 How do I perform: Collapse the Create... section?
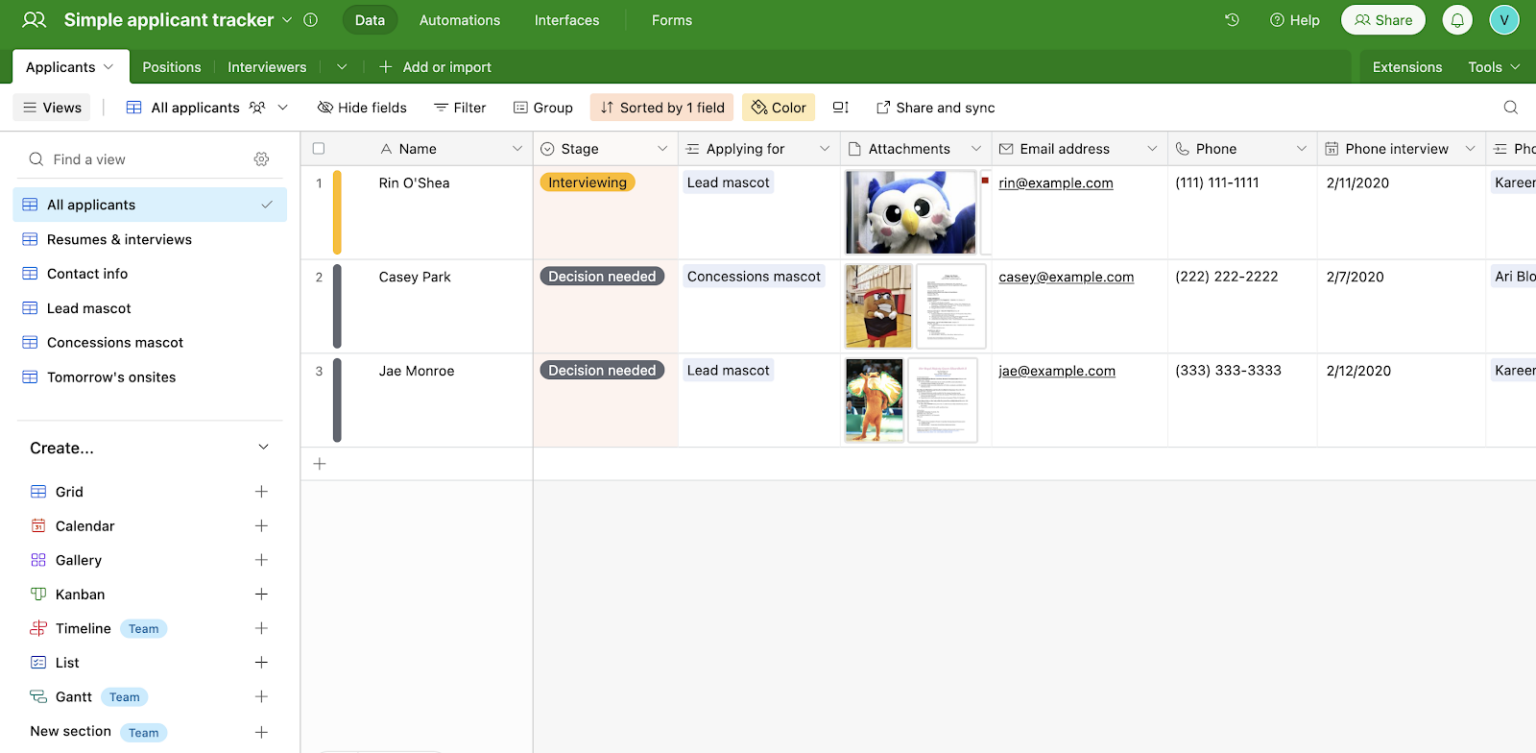263,447
